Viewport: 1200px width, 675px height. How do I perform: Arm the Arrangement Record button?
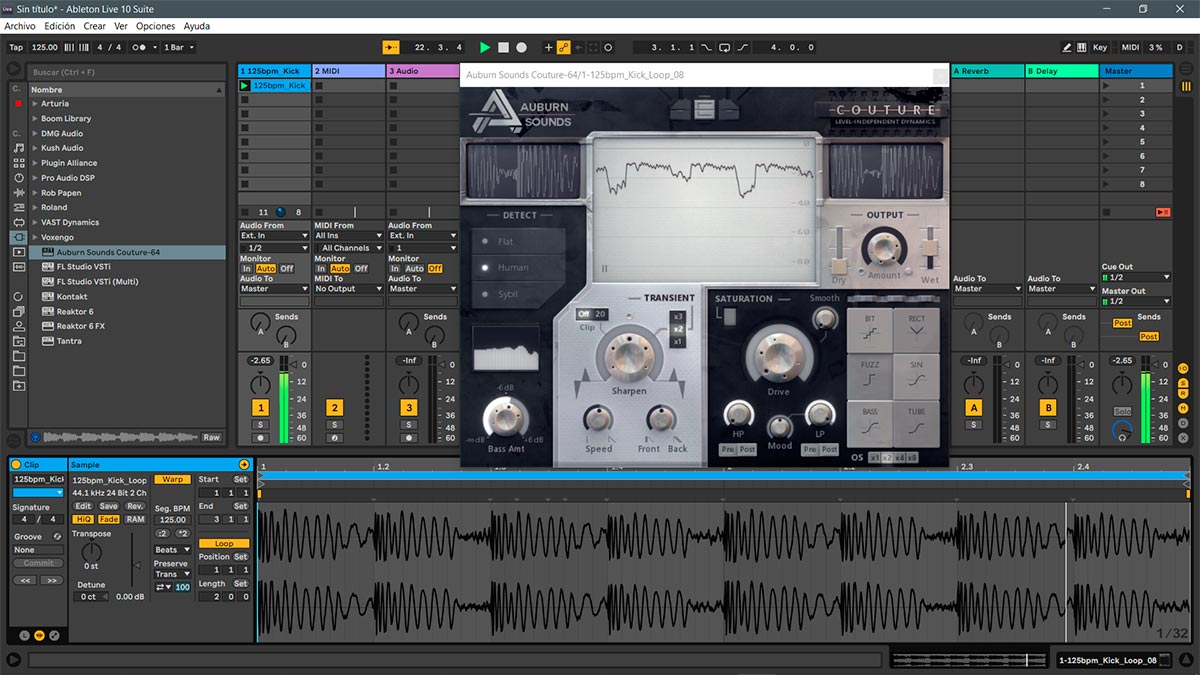pos(521,47)
